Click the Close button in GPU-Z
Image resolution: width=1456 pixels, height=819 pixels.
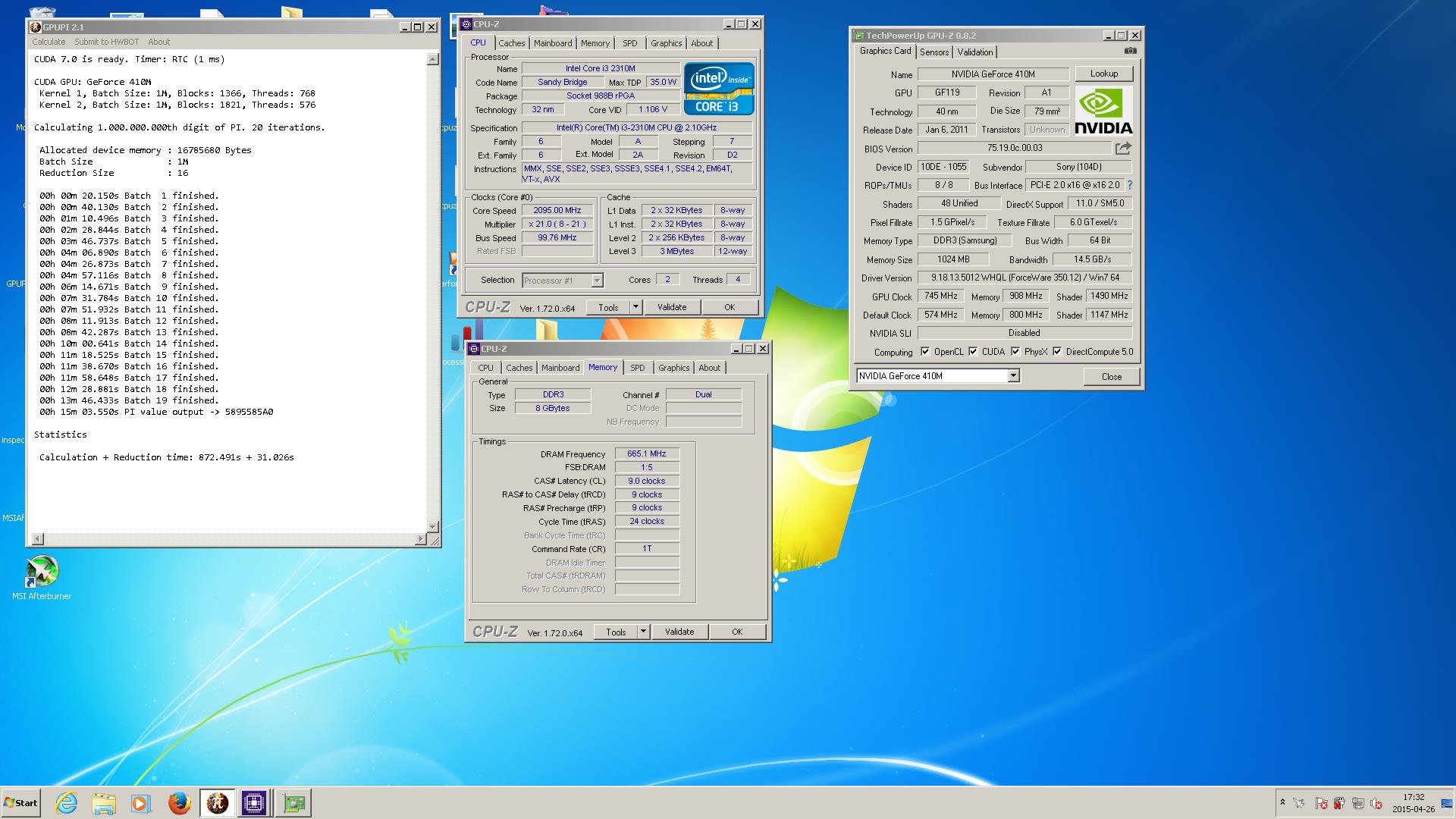tap(1112, 377)
